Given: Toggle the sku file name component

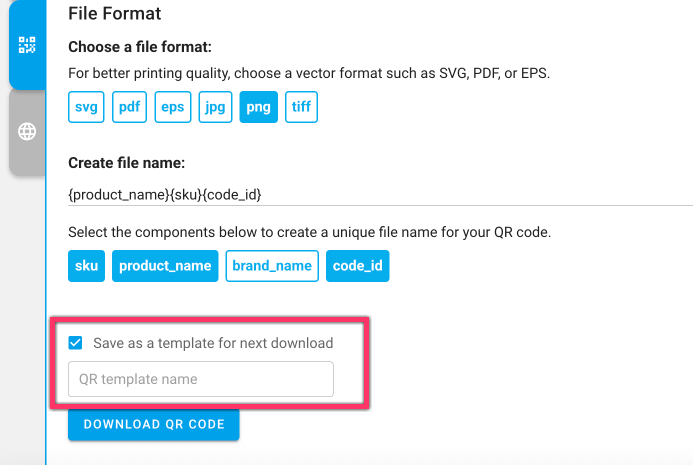Looking at the screenshot, I should (x=86, y=266).
